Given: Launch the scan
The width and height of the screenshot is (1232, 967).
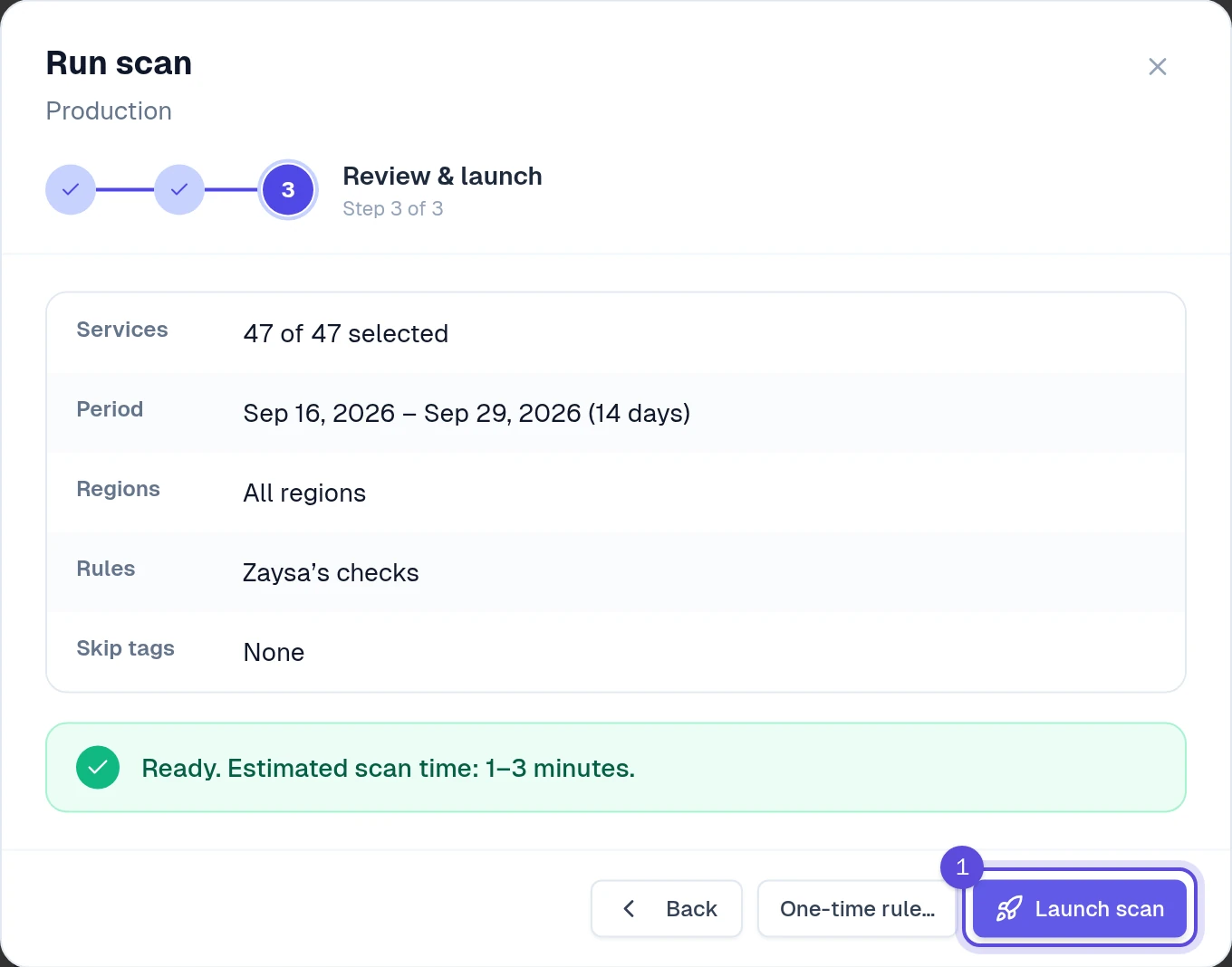Looking at the screenshot, I should (x=1080, y=909).
